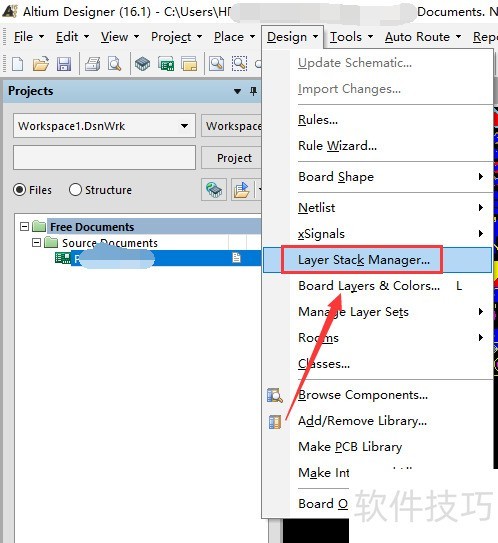498x543 pixels.
Task: Click the Zoom selected area icon
Action: (x=239, y=64)
